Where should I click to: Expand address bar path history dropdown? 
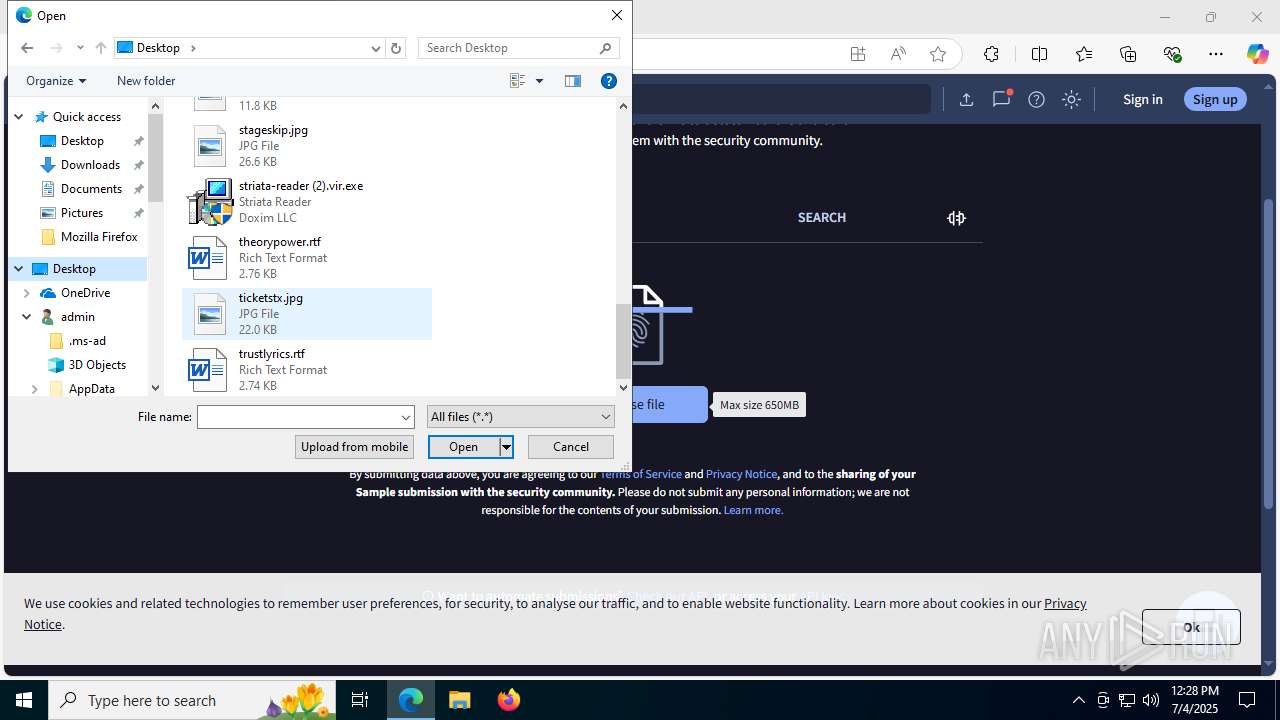pos(376,48)
